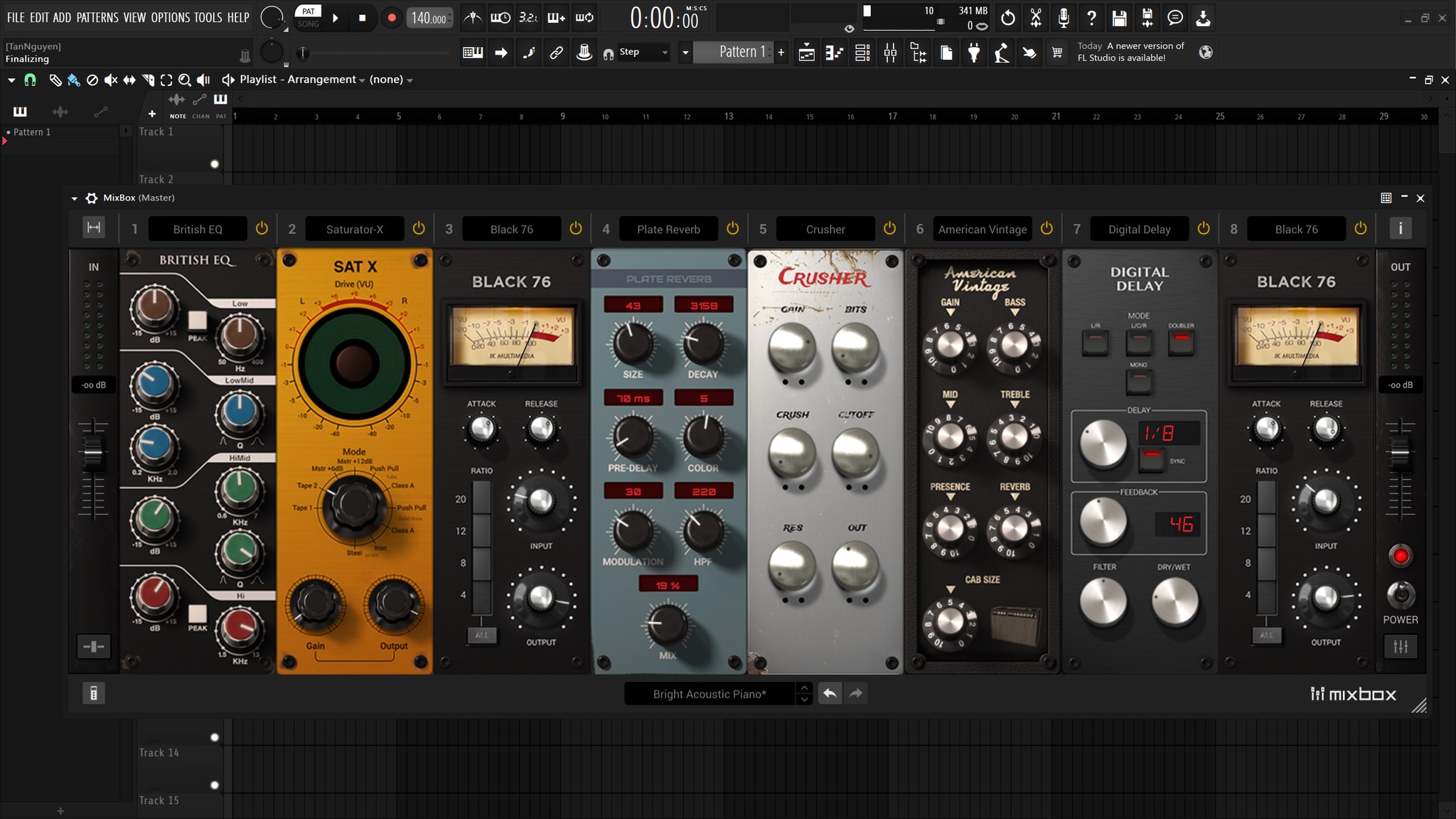Open MixBox mixer sliders icon under POWER
This screenshot has height=819, width=1456.
pyautogui.click(x=1401, y=646)
